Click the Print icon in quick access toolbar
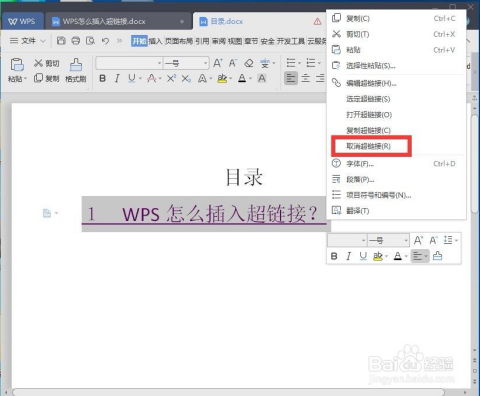 point(76,41)
